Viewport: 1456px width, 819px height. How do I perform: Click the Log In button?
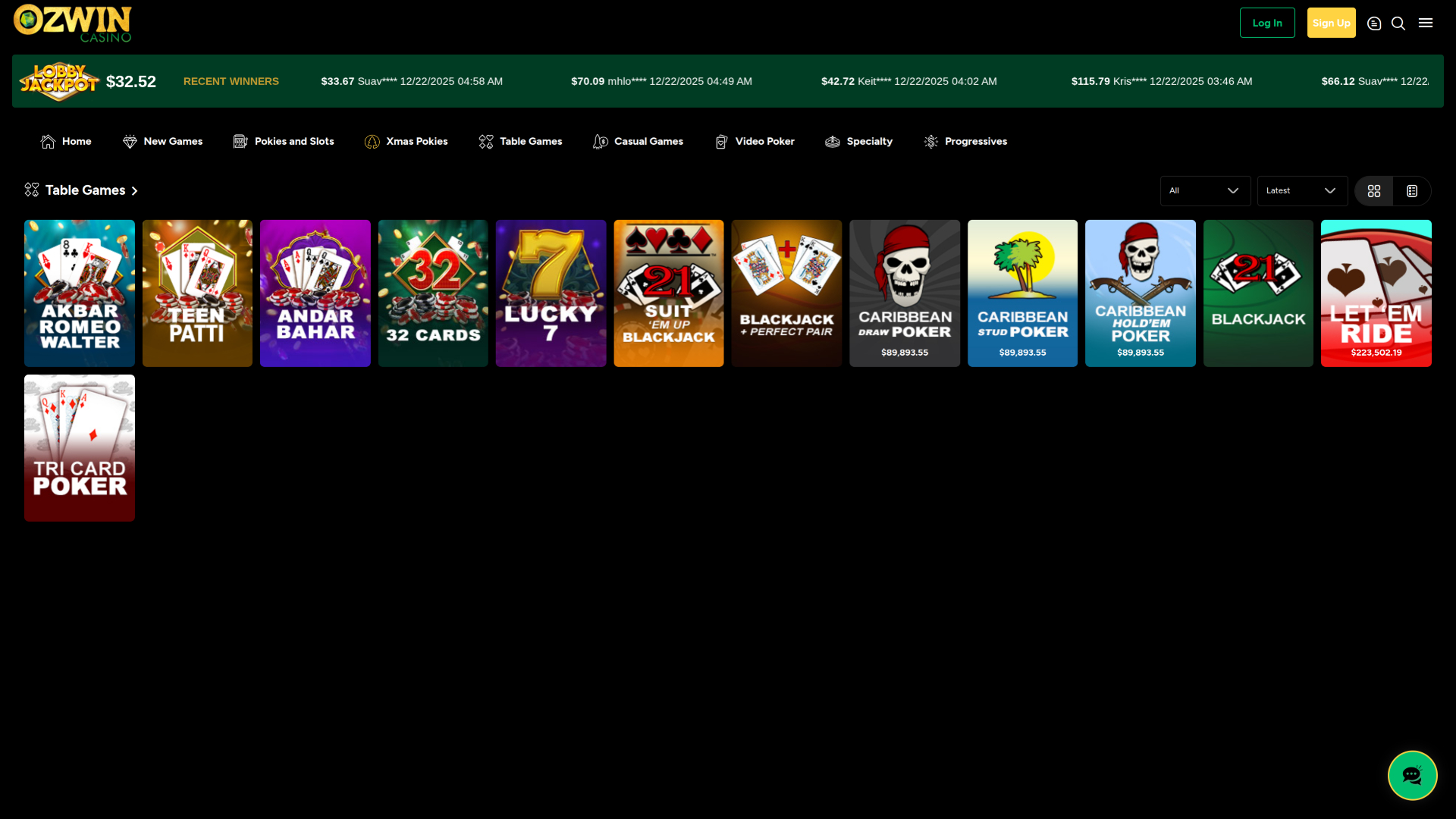(1266, 23)
